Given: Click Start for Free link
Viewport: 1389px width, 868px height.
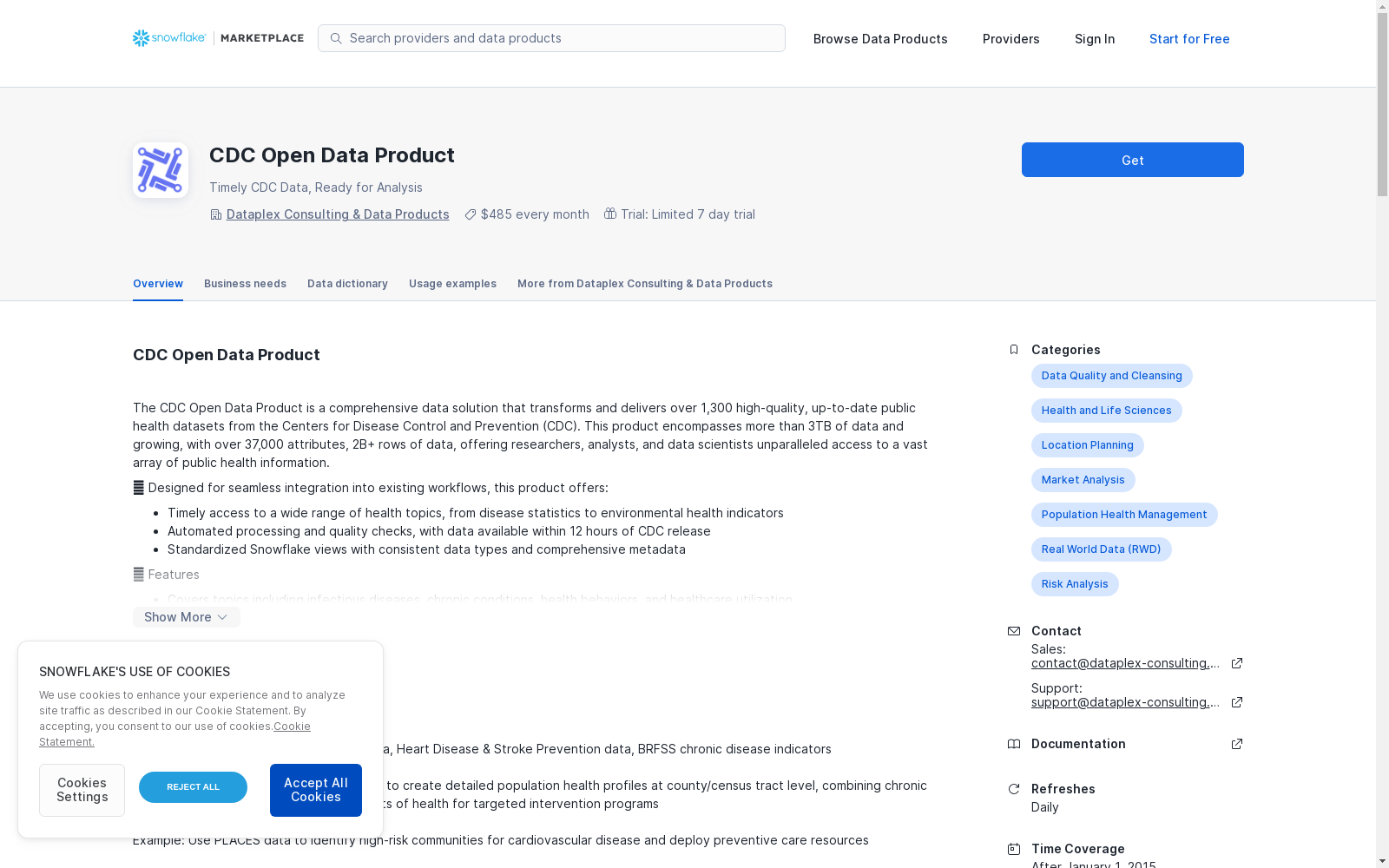Looking at the screenshot, I should click(x=1189, y=39).
